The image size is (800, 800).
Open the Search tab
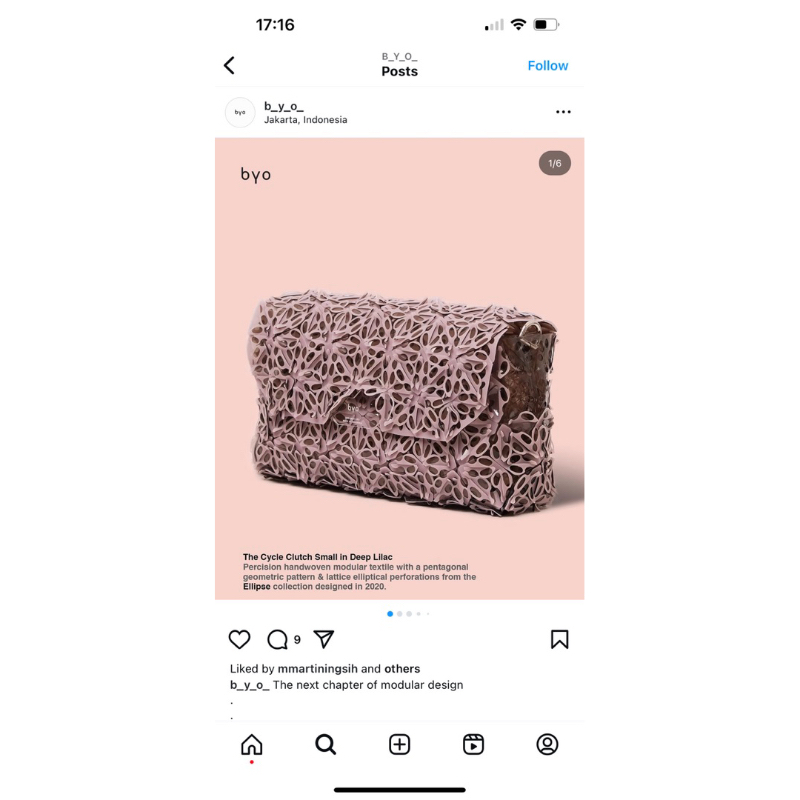coord(326,744)
